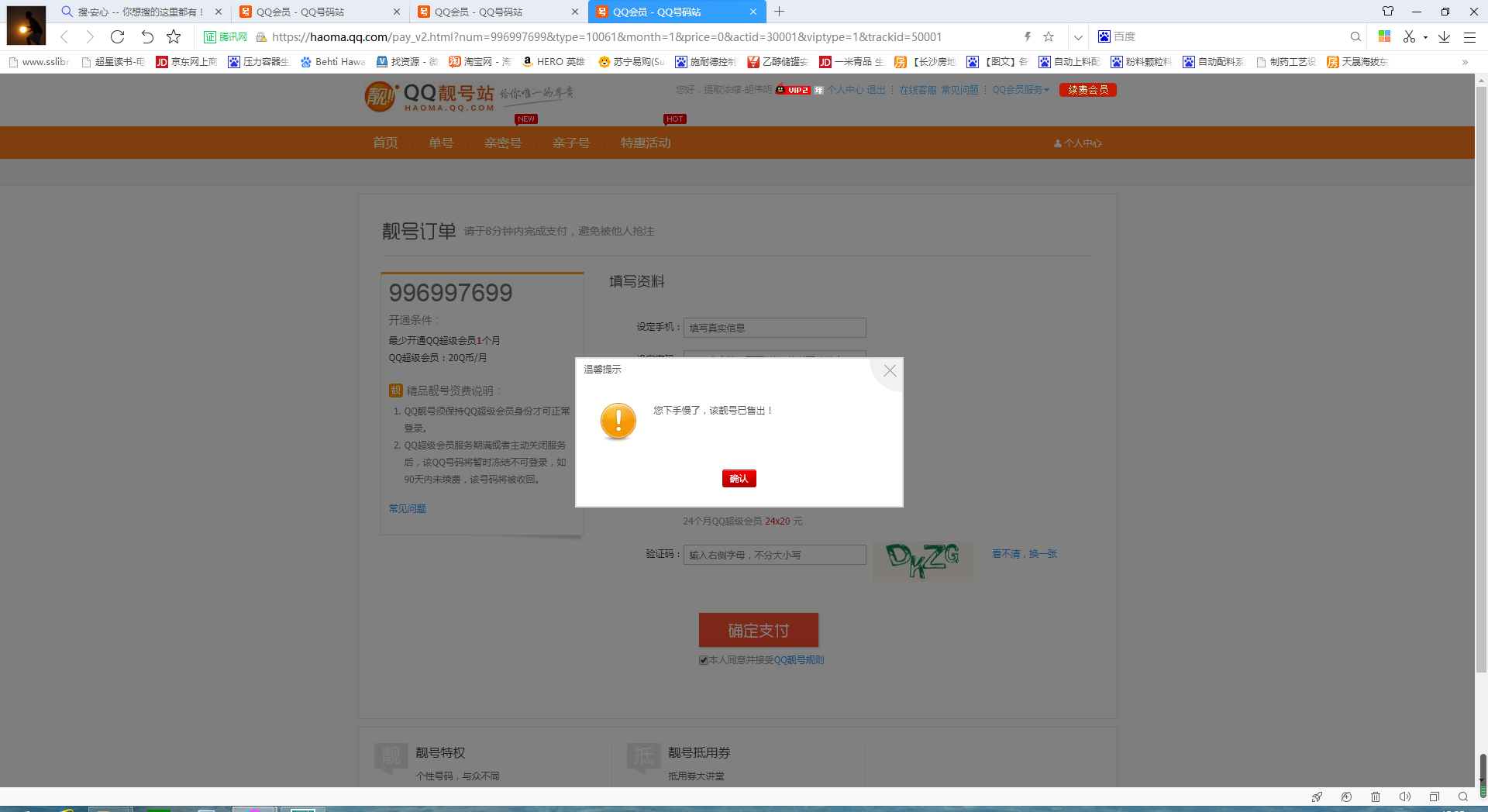The image size is (1488, 812).
Task: Bookmark this page with address-bar star
Action: (x=1049, y=36)
